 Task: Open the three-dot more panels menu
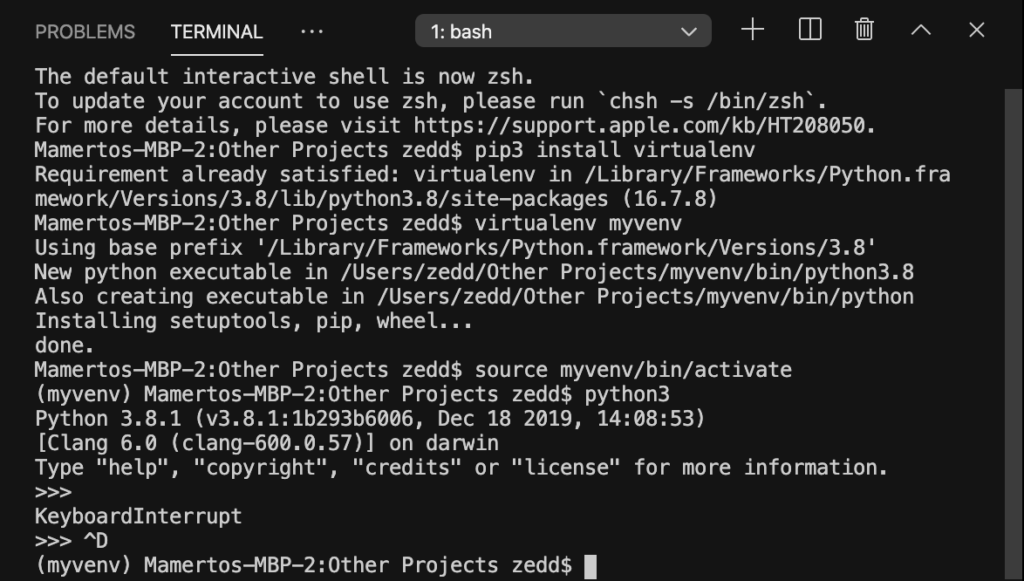click(312, 31)
